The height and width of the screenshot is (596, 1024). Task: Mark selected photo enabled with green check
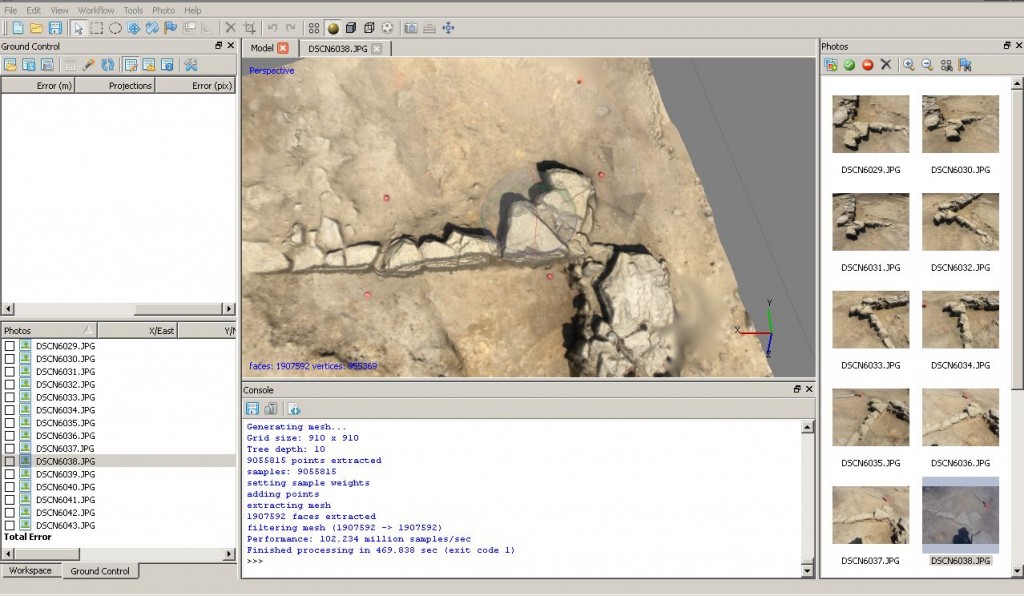point(849,65)
